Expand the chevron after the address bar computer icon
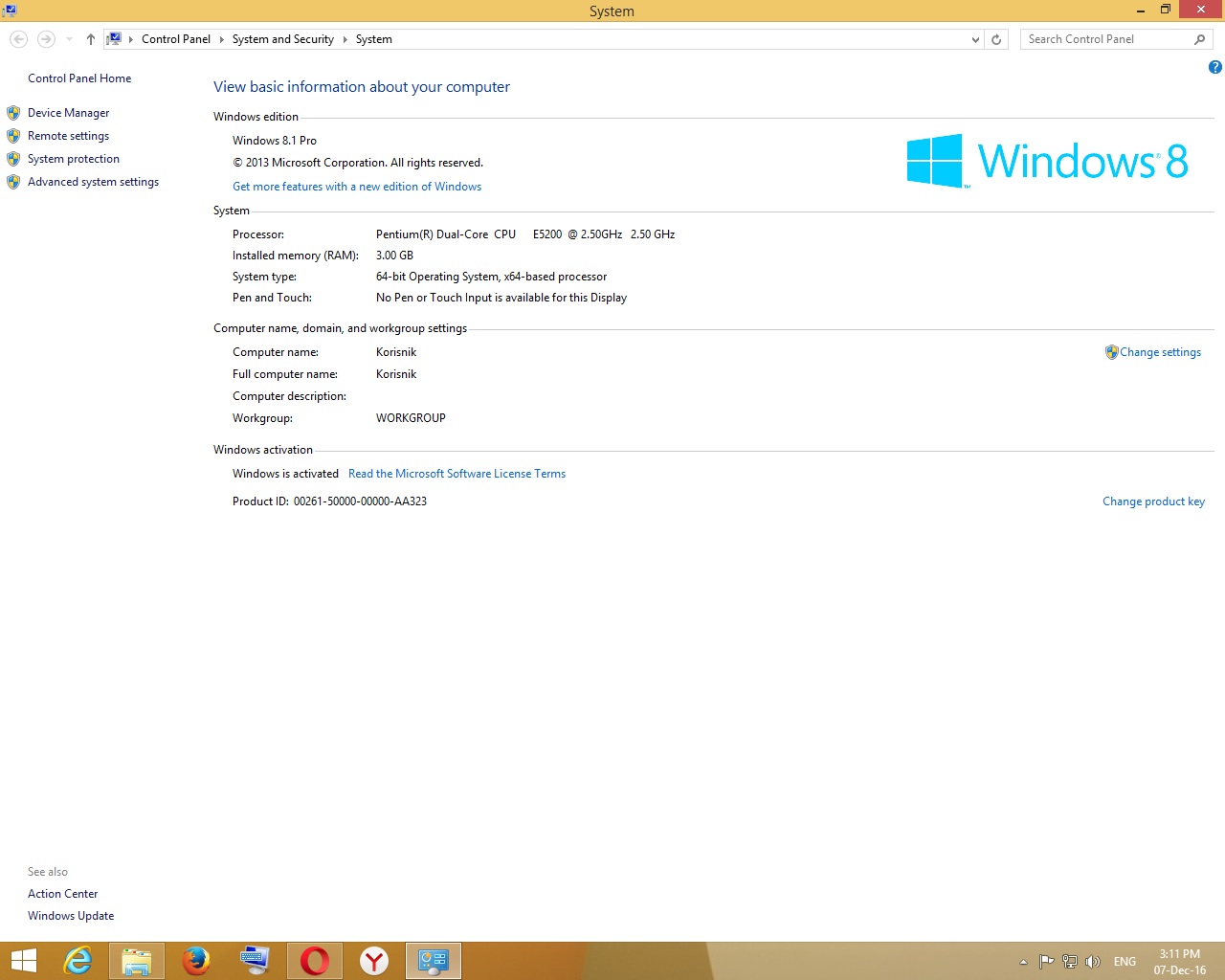Screen dimensions: 1225x980 131,39
